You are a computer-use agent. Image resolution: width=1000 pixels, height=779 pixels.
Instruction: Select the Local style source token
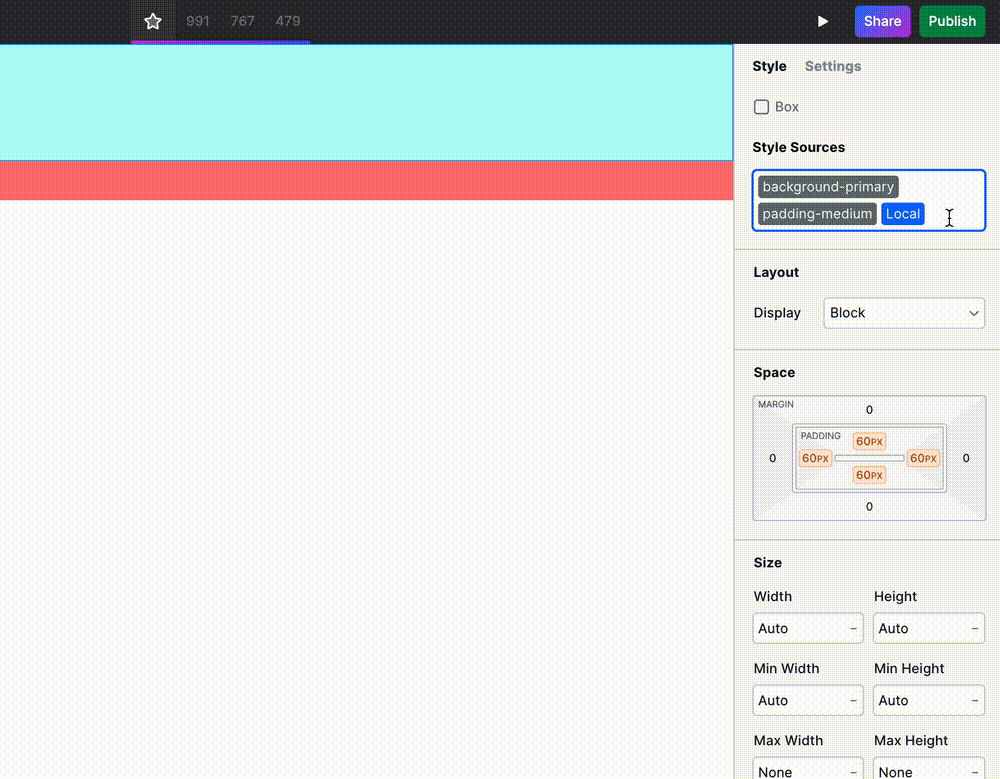902,213
